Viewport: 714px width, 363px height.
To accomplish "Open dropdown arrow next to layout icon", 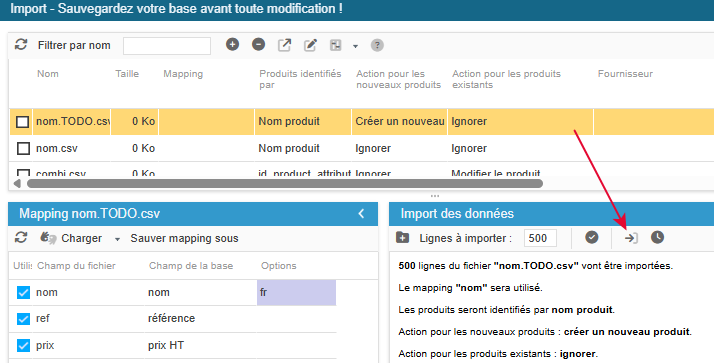I will 355,46.
